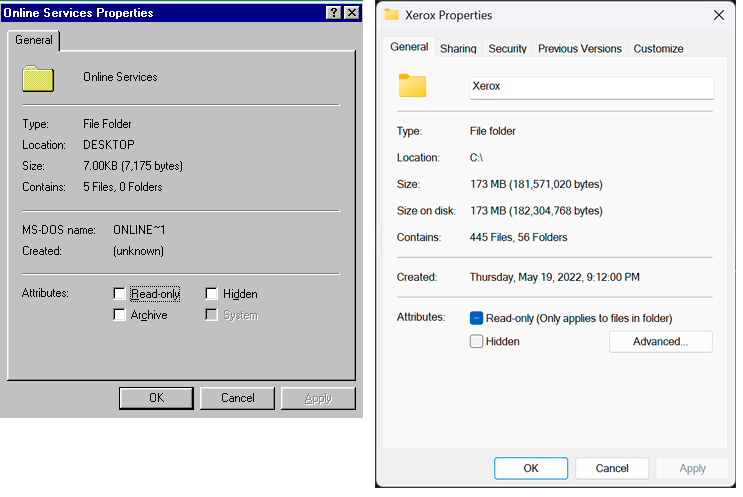Click the '173 MB (182,304,768 bytes)' size on disk

(x=536, y=210)
